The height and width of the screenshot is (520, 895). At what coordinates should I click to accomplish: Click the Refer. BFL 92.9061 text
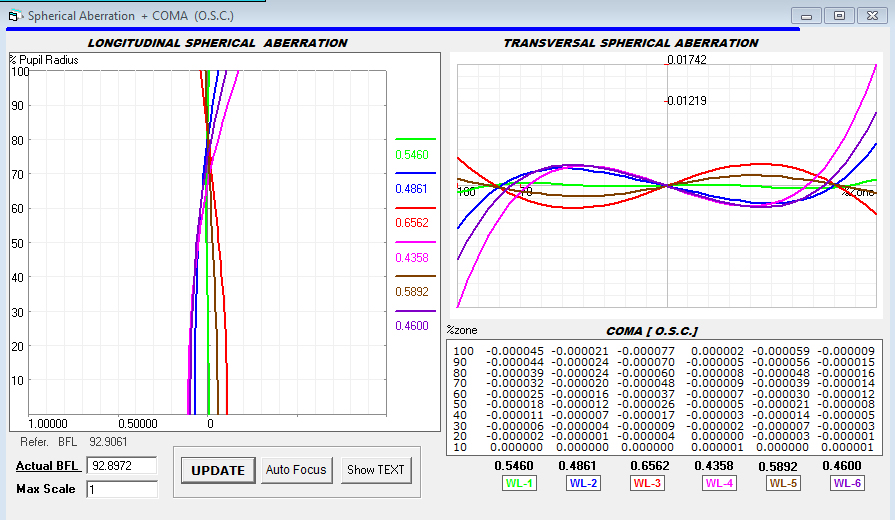[x=74, y=442]
